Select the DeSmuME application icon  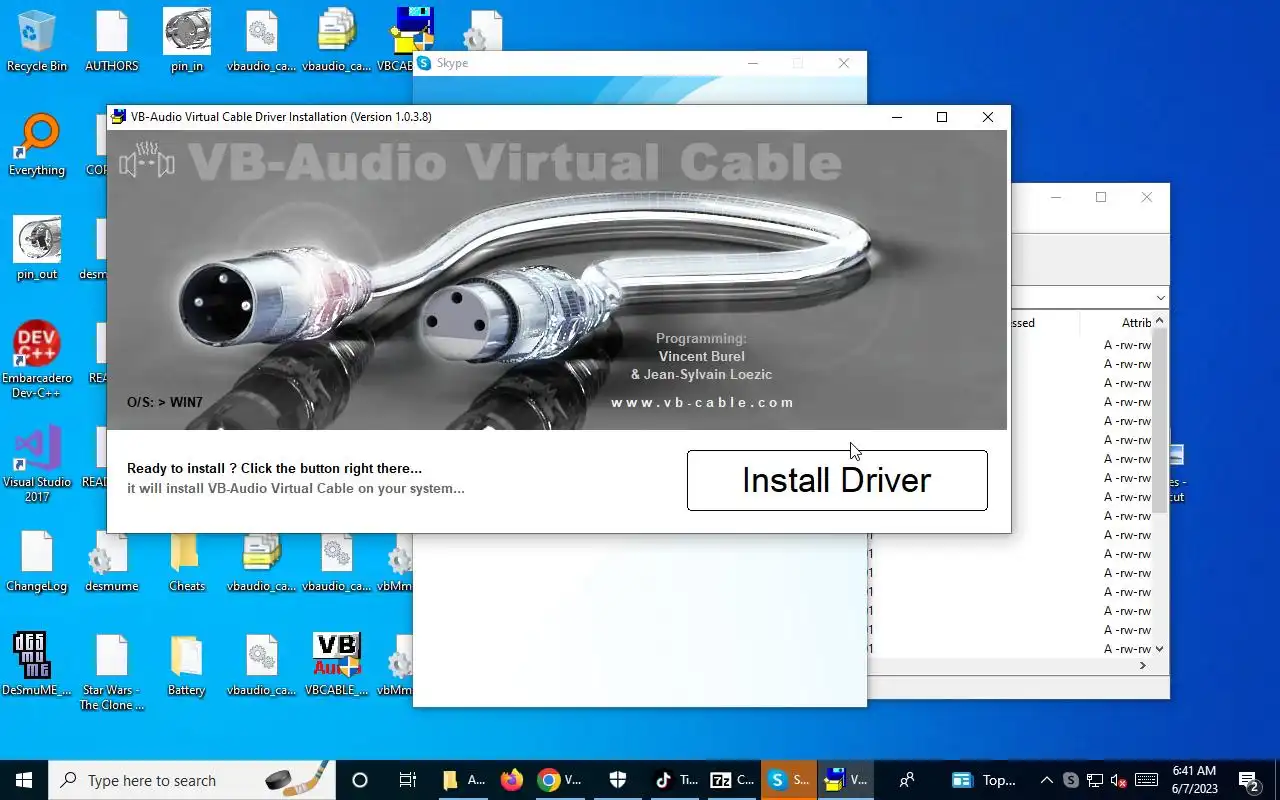click(37, 666)
